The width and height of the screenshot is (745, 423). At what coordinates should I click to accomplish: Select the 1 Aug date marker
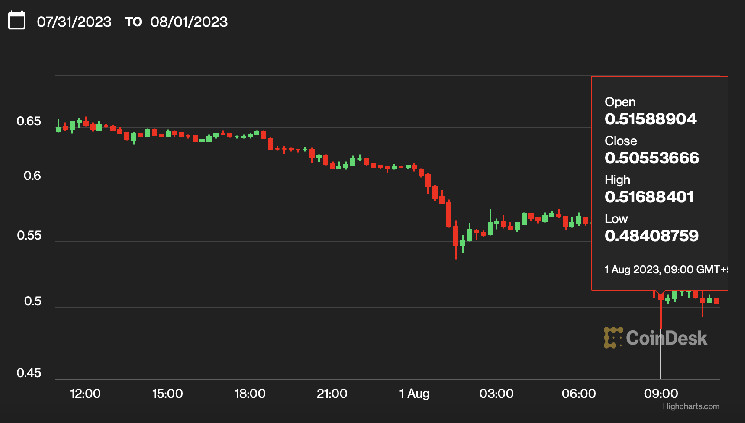413,394
